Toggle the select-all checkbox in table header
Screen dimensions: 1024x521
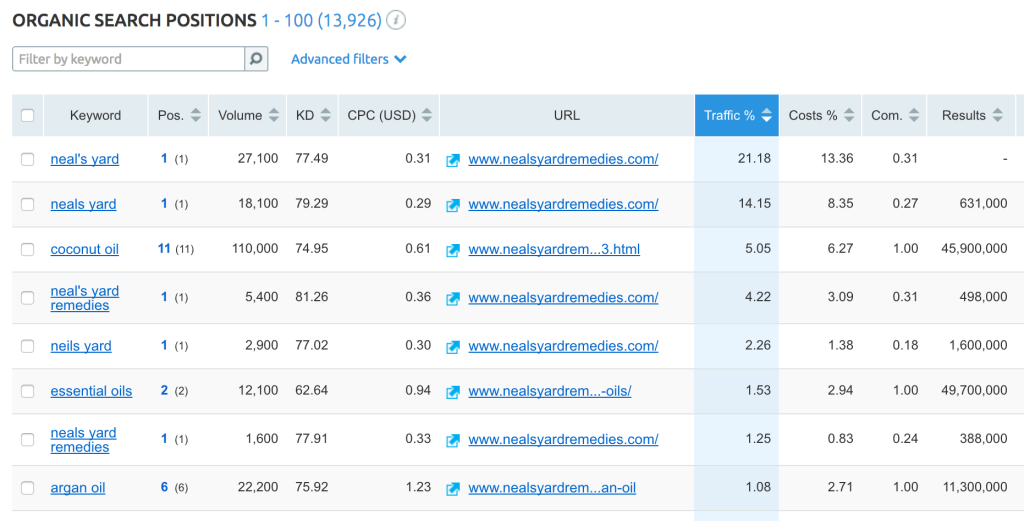pos(27,116)
